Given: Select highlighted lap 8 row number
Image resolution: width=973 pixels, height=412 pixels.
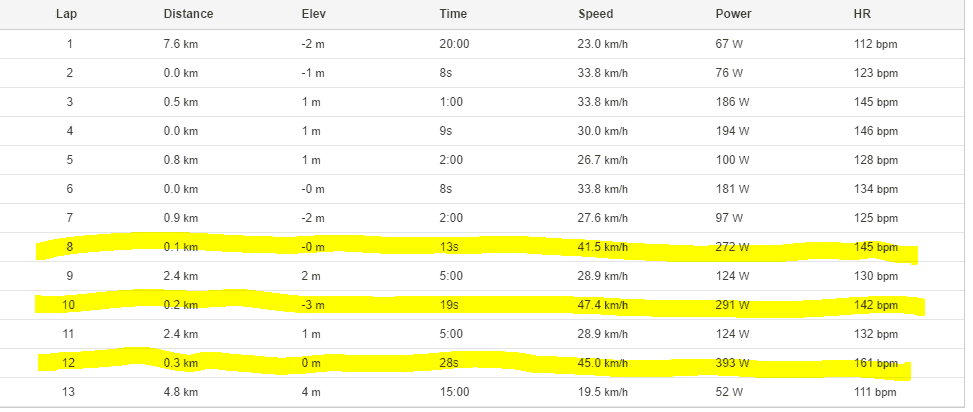Looking at the screenshot, I should 69,246.
